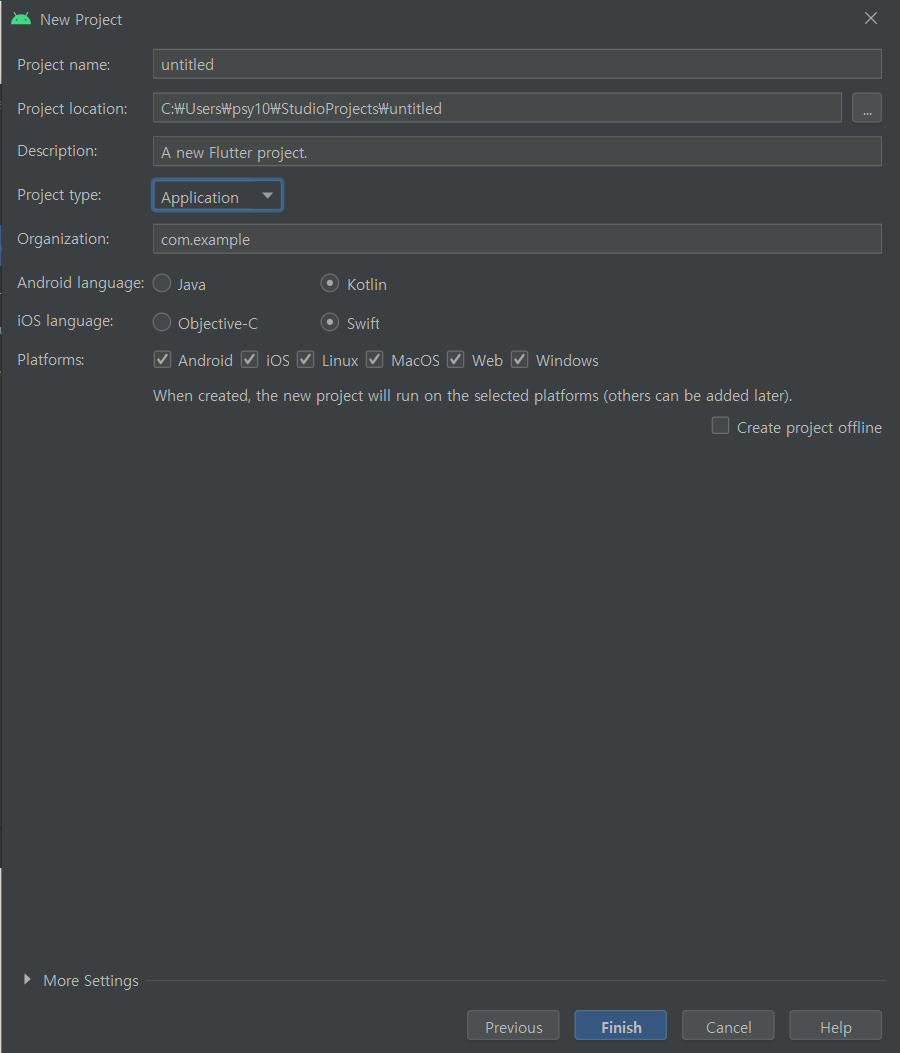Click into the Project location field
Viewport: 900px width, 1053px height.
coord(497,108)
